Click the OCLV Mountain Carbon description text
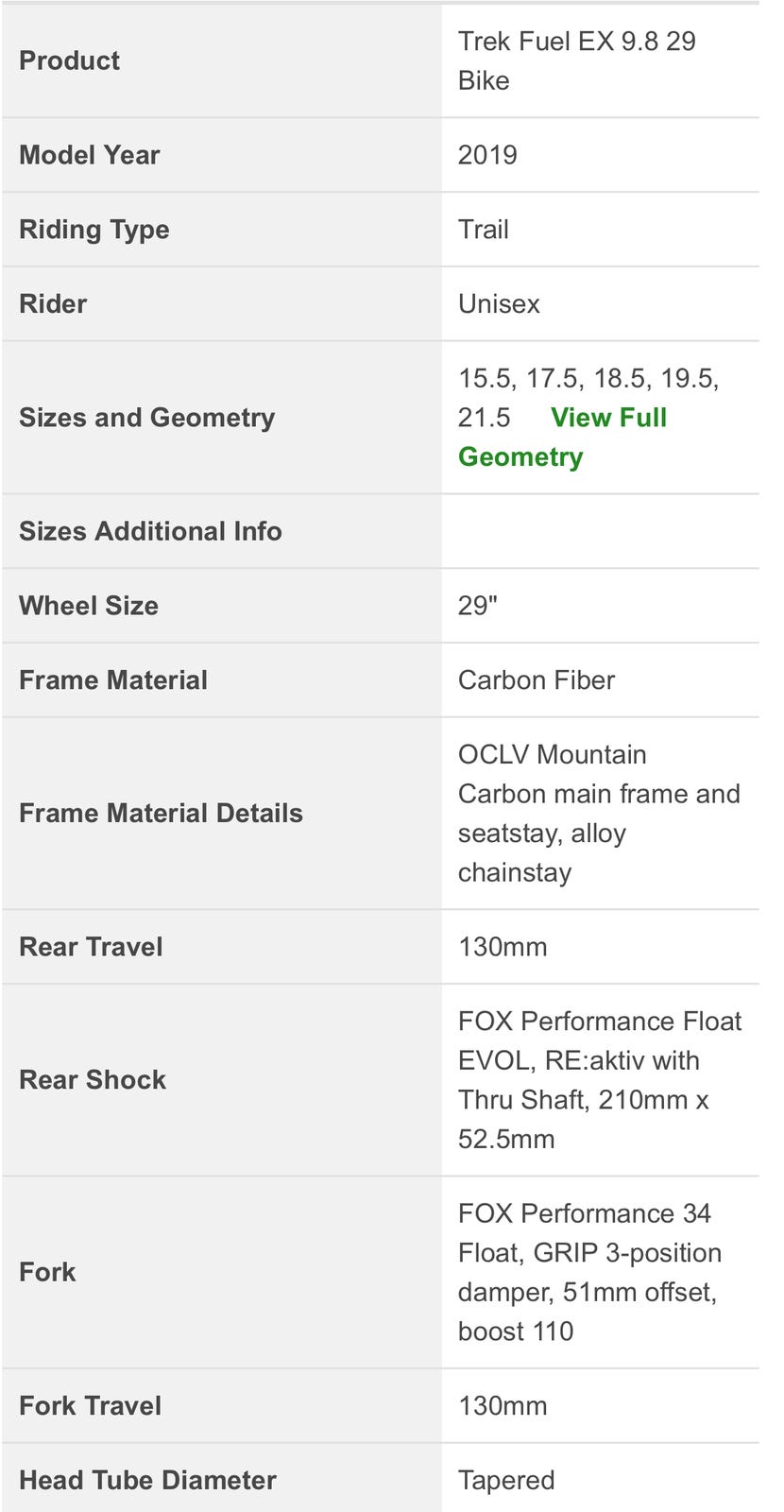 pyautogui.click(x=599, y=814)
